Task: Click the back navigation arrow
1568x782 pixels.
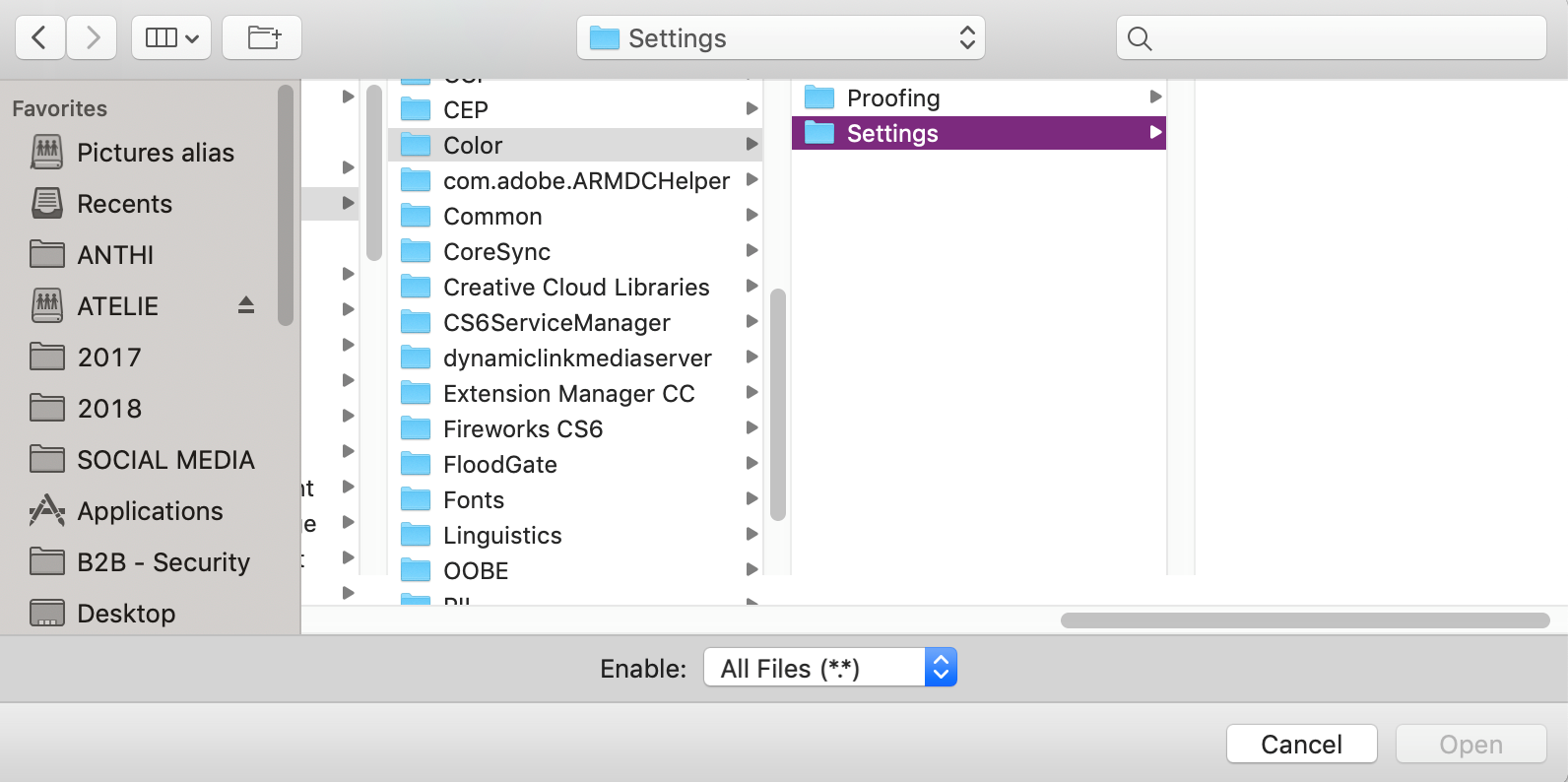Action: point(39,37)
